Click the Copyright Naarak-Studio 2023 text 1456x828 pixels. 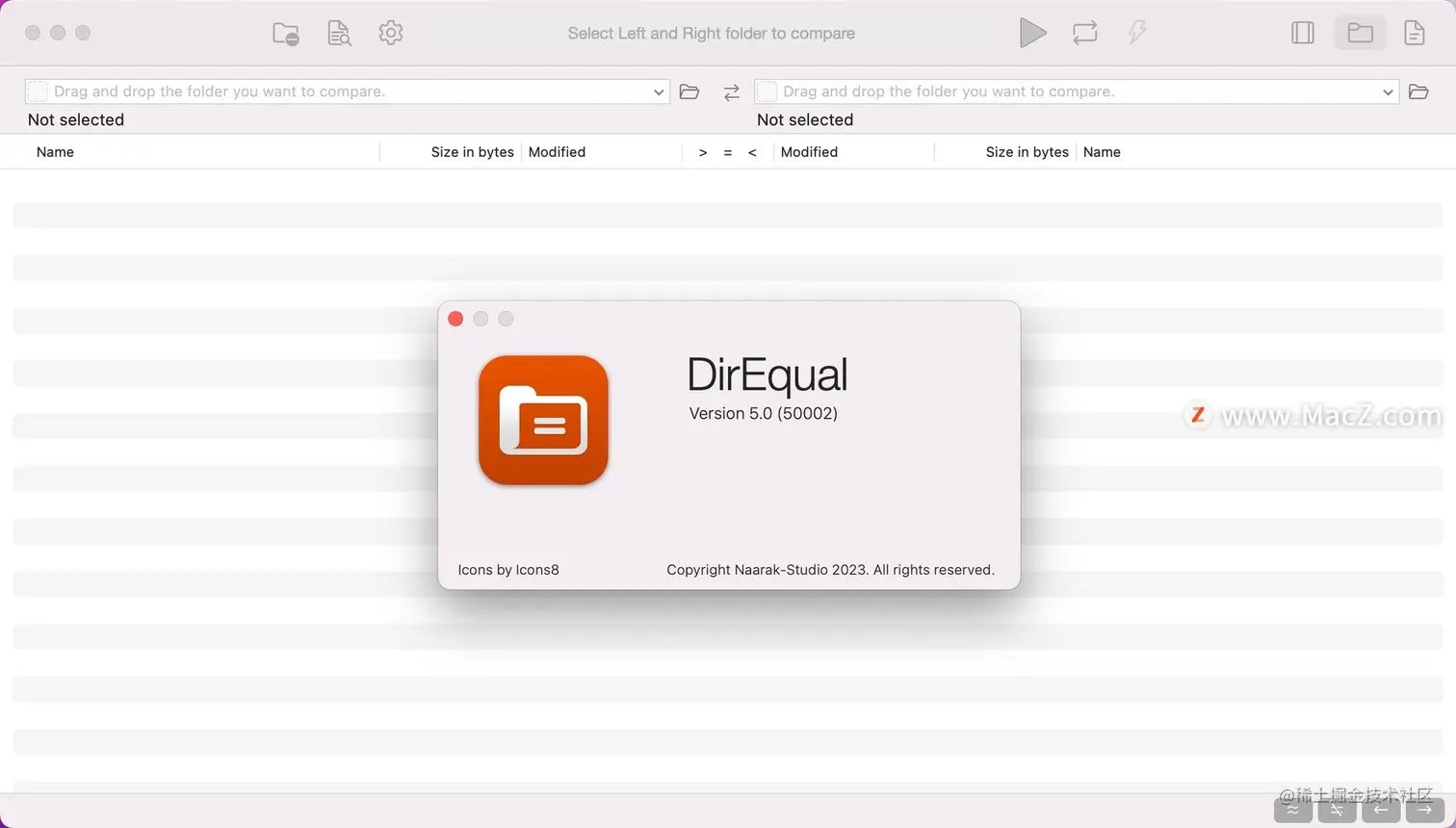coord(830,570)
